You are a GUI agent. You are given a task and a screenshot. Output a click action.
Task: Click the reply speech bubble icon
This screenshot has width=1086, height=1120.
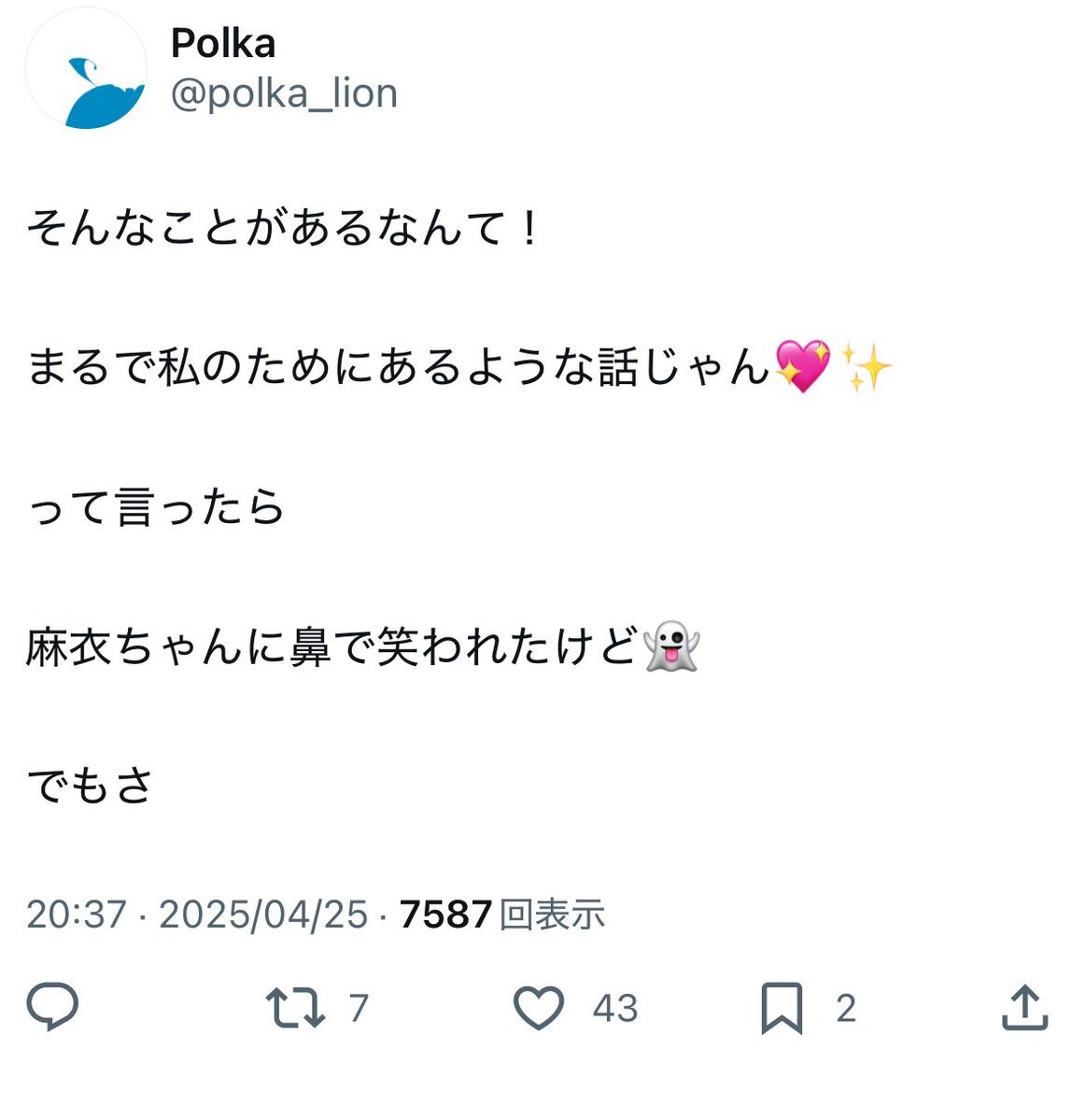pos(52,1008)
